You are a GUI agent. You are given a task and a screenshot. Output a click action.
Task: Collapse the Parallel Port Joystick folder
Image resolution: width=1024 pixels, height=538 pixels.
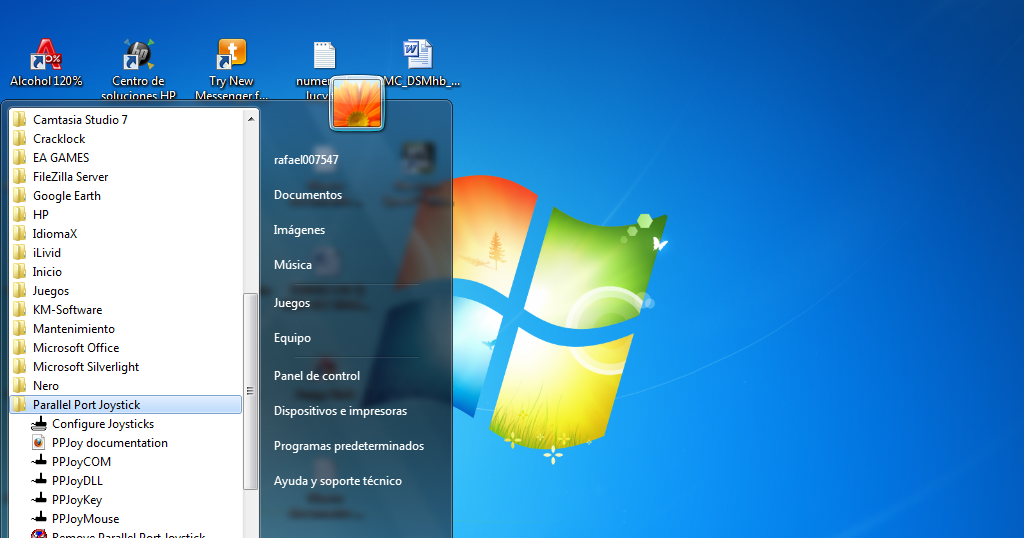click(125, 404)
